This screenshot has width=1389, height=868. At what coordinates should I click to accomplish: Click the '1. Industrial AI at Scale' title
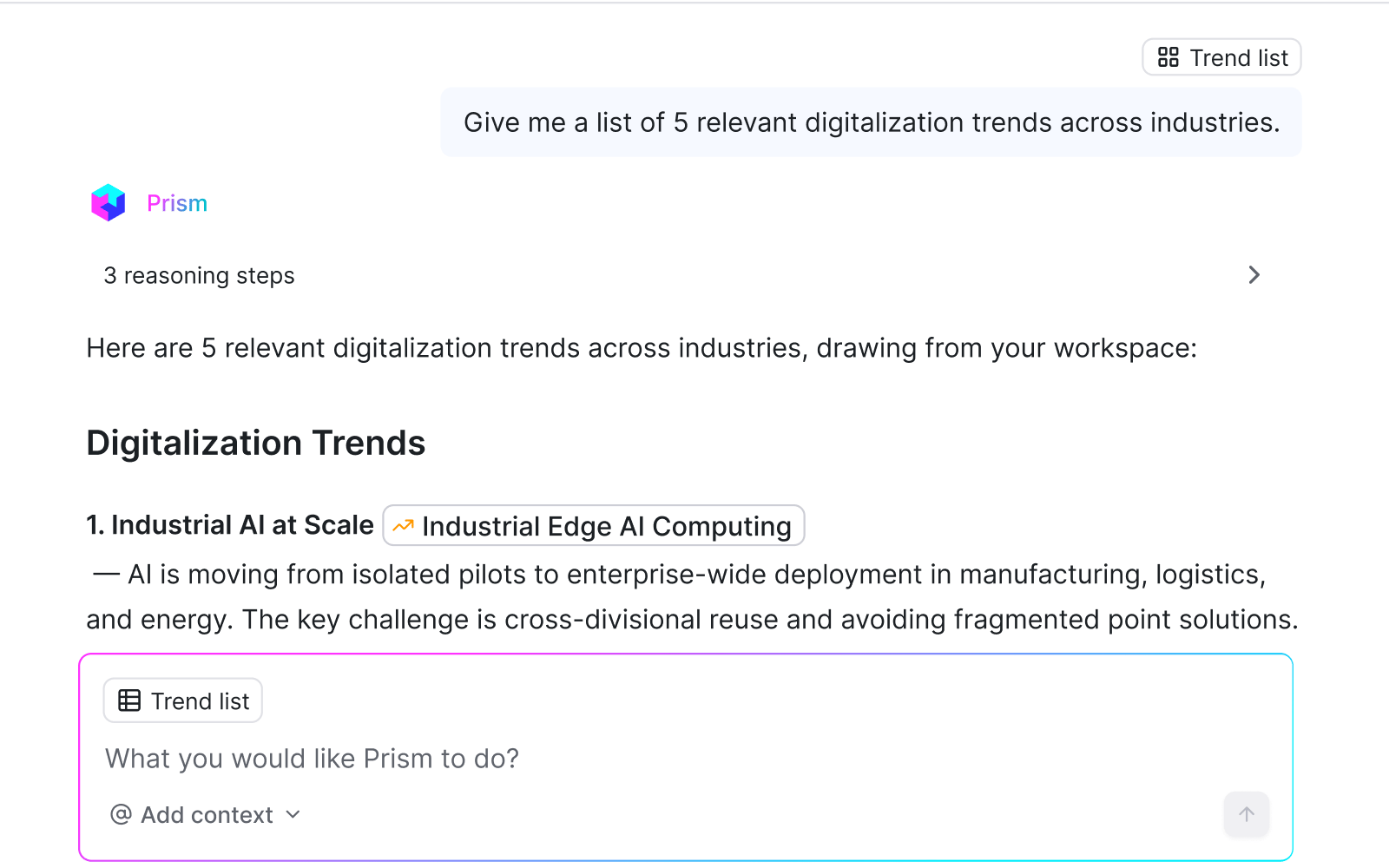click(x=230, y=525)
